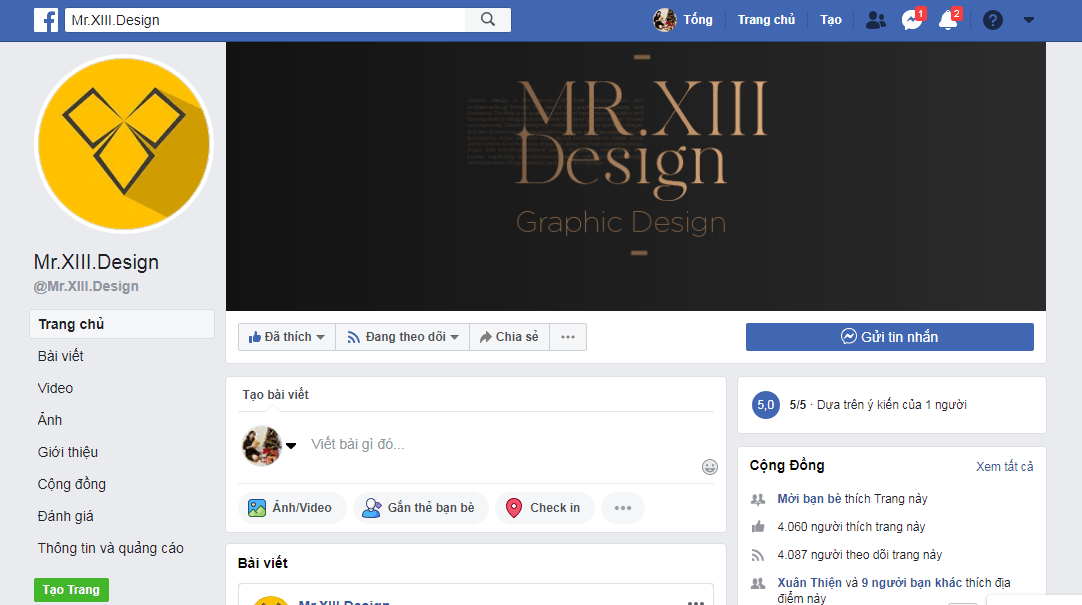The image size is (1082, 605).
Task: Click the Gắn thẻ bạn bè button
Action: click(x=420, y=508)
